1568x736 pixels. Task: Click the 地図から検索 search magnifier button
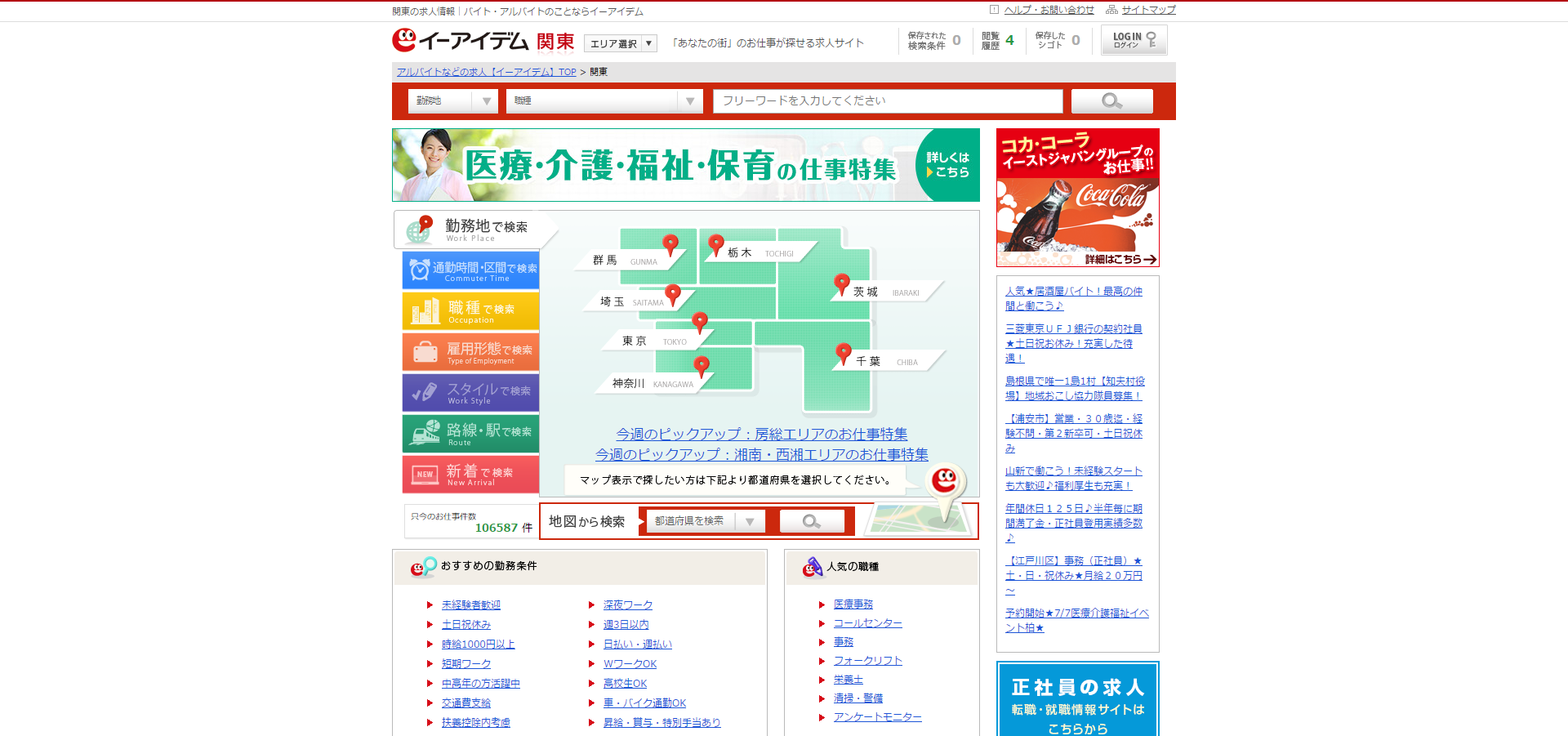tap(811, 520)
